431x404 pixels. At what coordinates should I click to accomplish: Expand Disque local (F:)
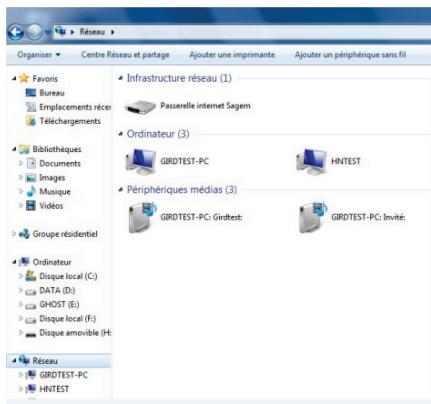click(x=21, y=319)
